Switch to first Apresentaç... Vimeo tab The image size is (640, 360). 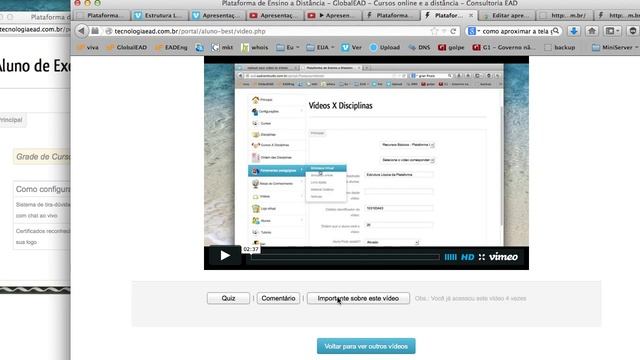coord(218,16)
